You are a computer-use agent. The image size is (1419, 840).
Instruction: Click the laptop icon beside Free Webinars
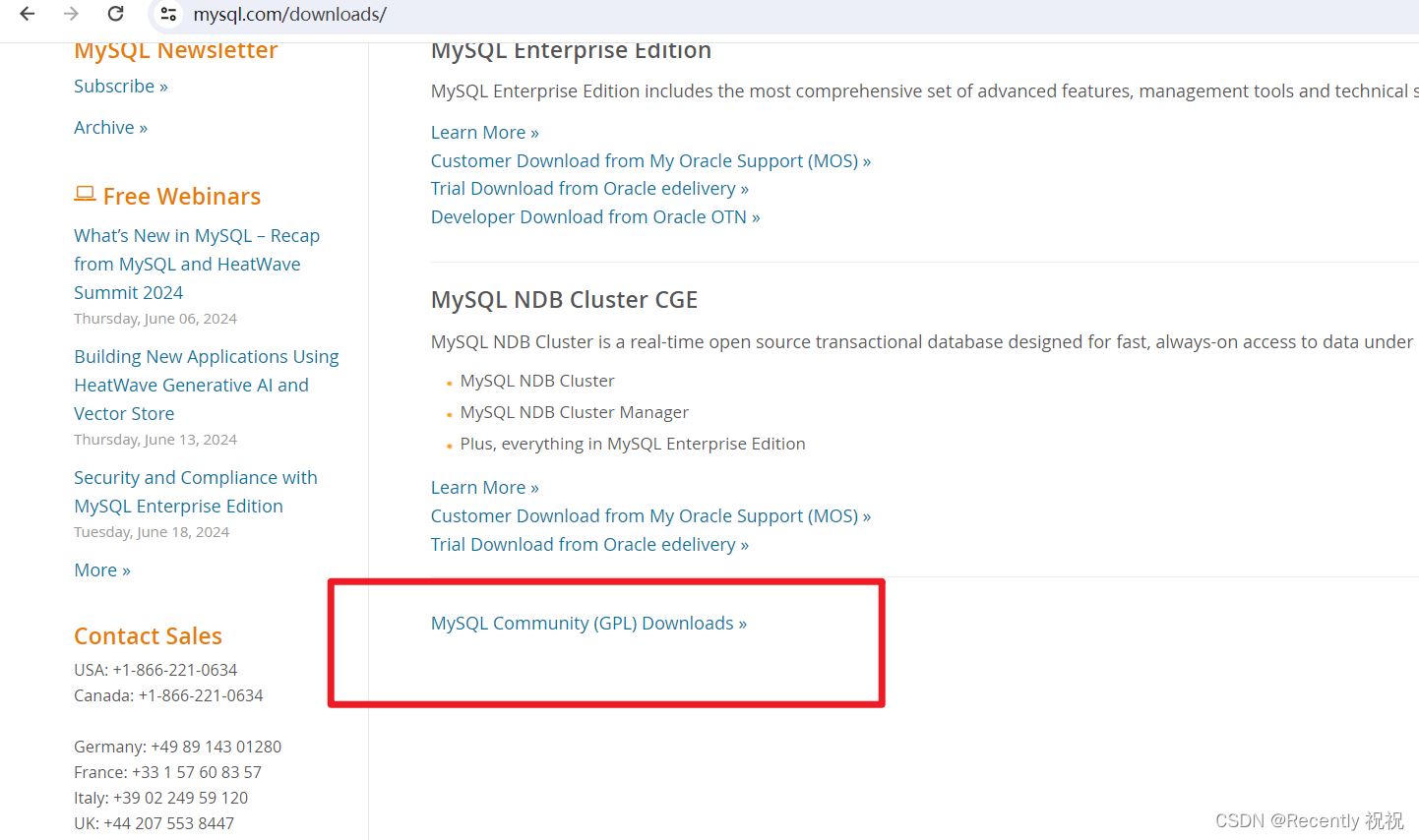click(x=85, y=194)
